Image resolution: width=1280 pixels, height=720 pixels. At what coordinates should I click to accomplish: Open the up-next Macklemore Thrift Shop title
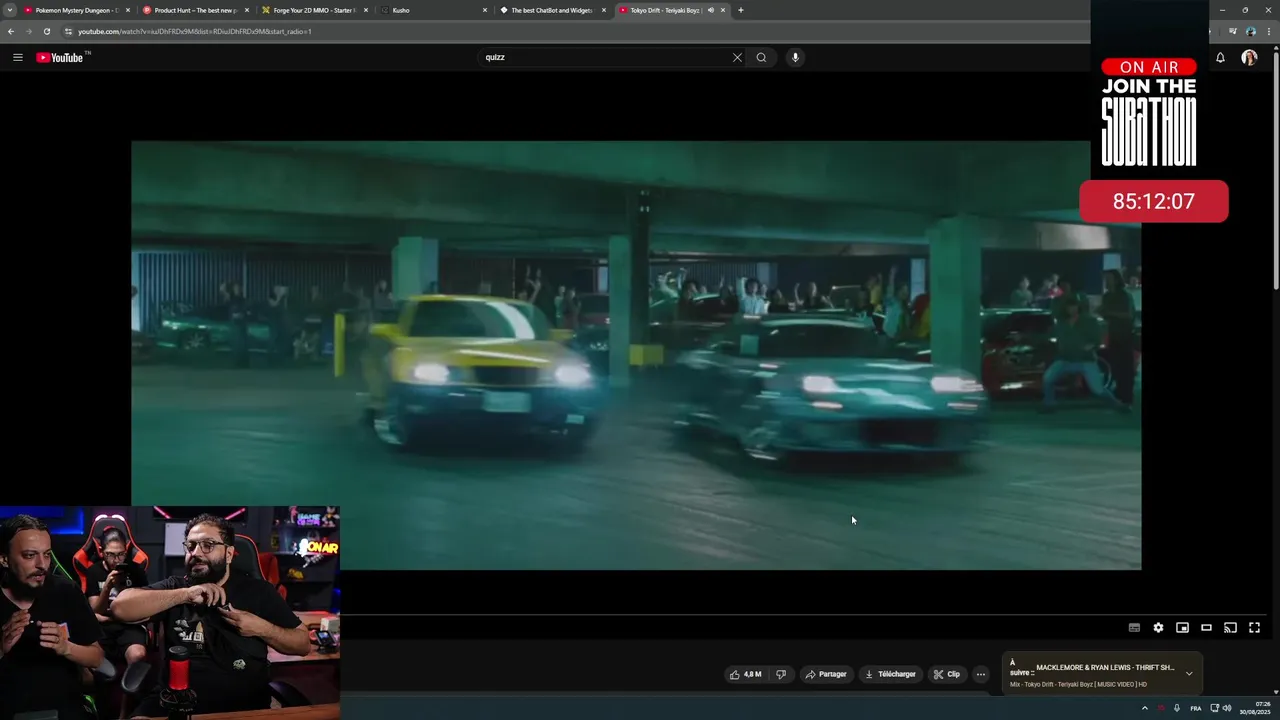[x=1105, y=667]
